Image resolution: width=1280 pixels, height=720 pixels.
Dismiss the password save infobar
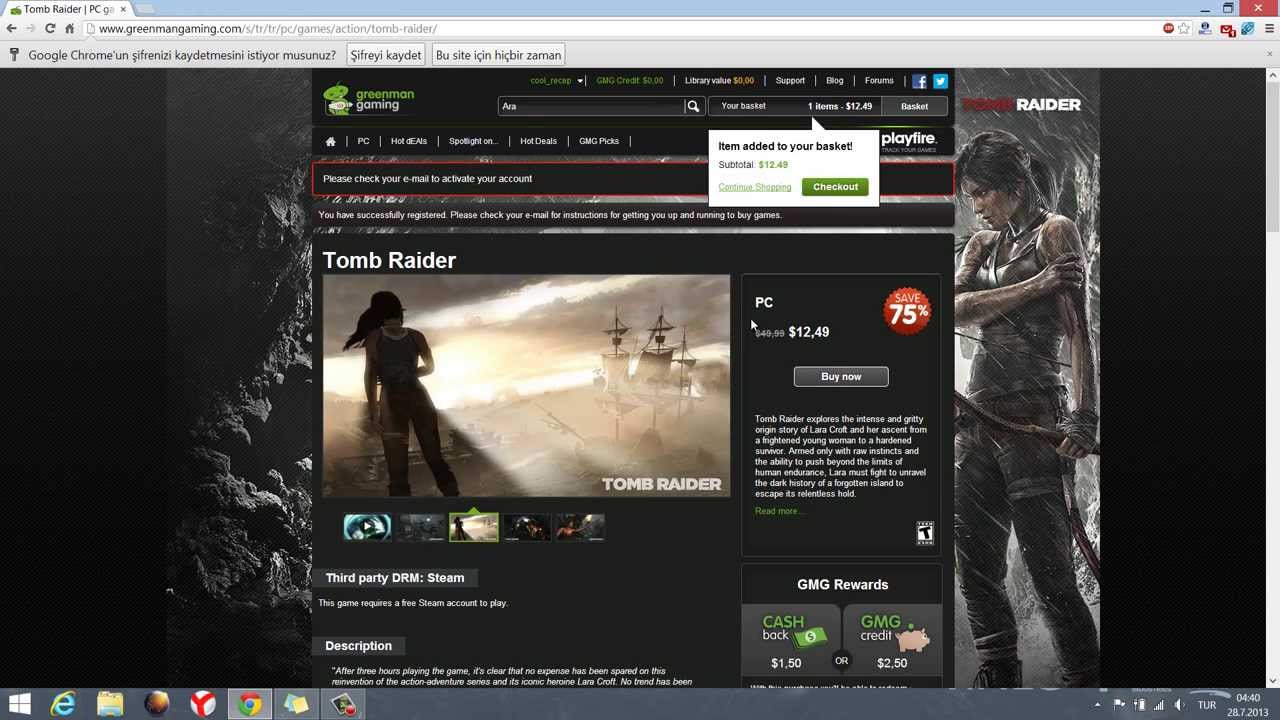coord(1271,55)
